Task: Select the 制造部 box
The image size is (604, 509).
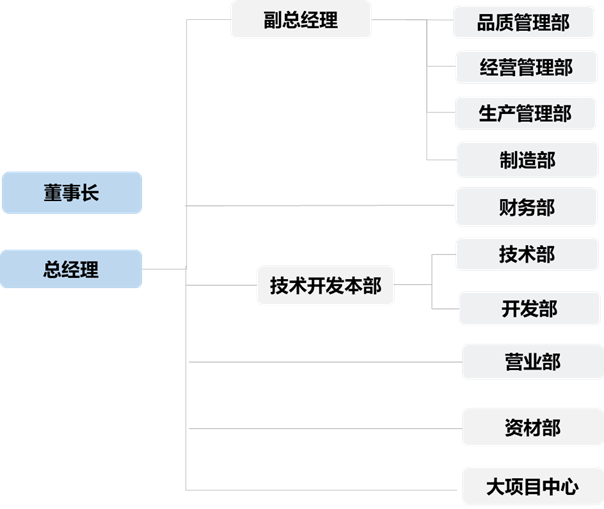Action: tap(527, 159)
